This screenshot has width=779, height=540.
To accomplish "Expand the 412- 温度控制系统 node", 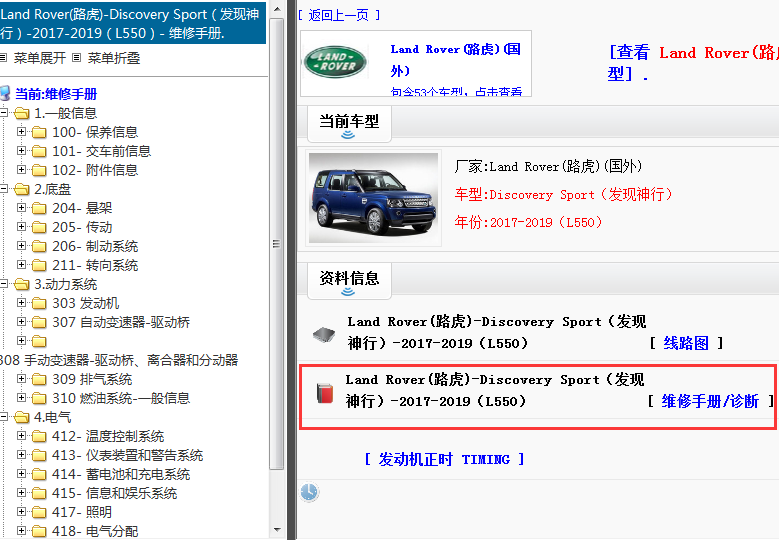I will tap(21, 436).
